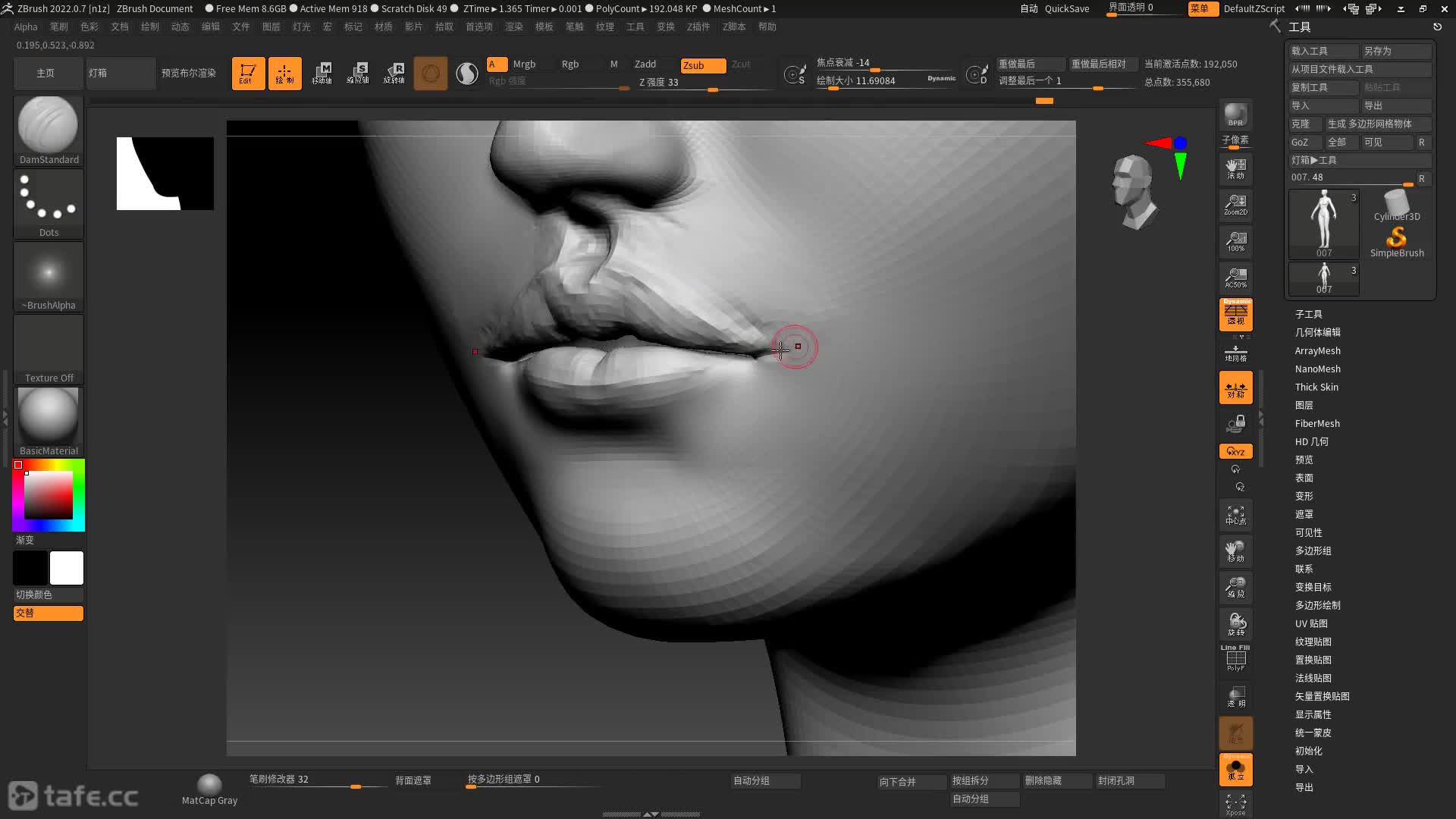Click the 载入工具 button
The width and height of the screenshot is (1456, 819).
(x=1323, y=51)
